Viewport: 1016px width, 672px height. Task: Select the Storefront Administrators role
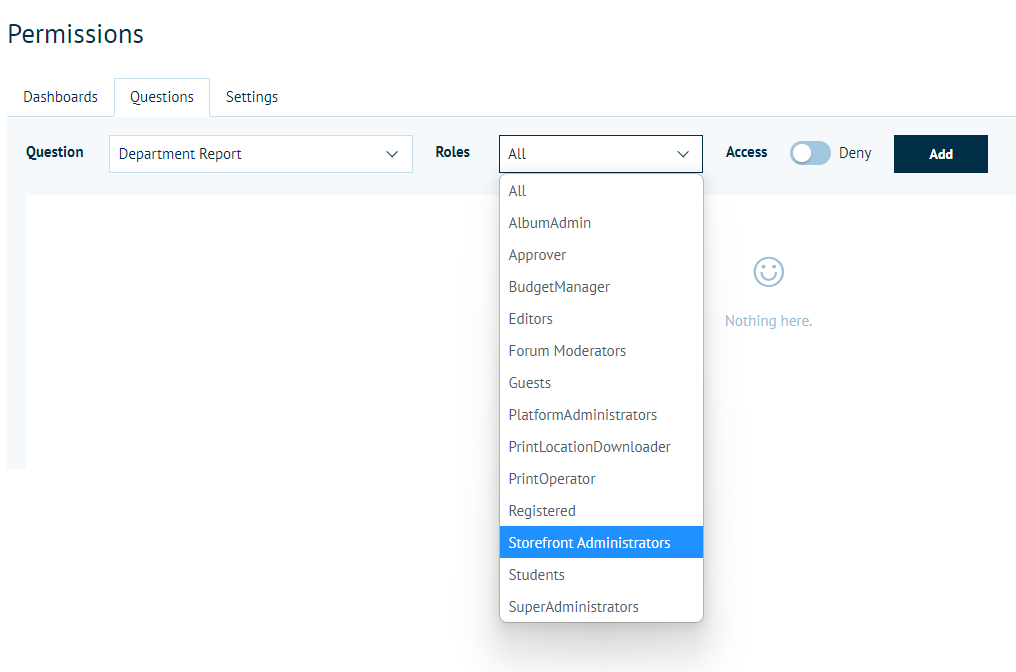point(601,542)
